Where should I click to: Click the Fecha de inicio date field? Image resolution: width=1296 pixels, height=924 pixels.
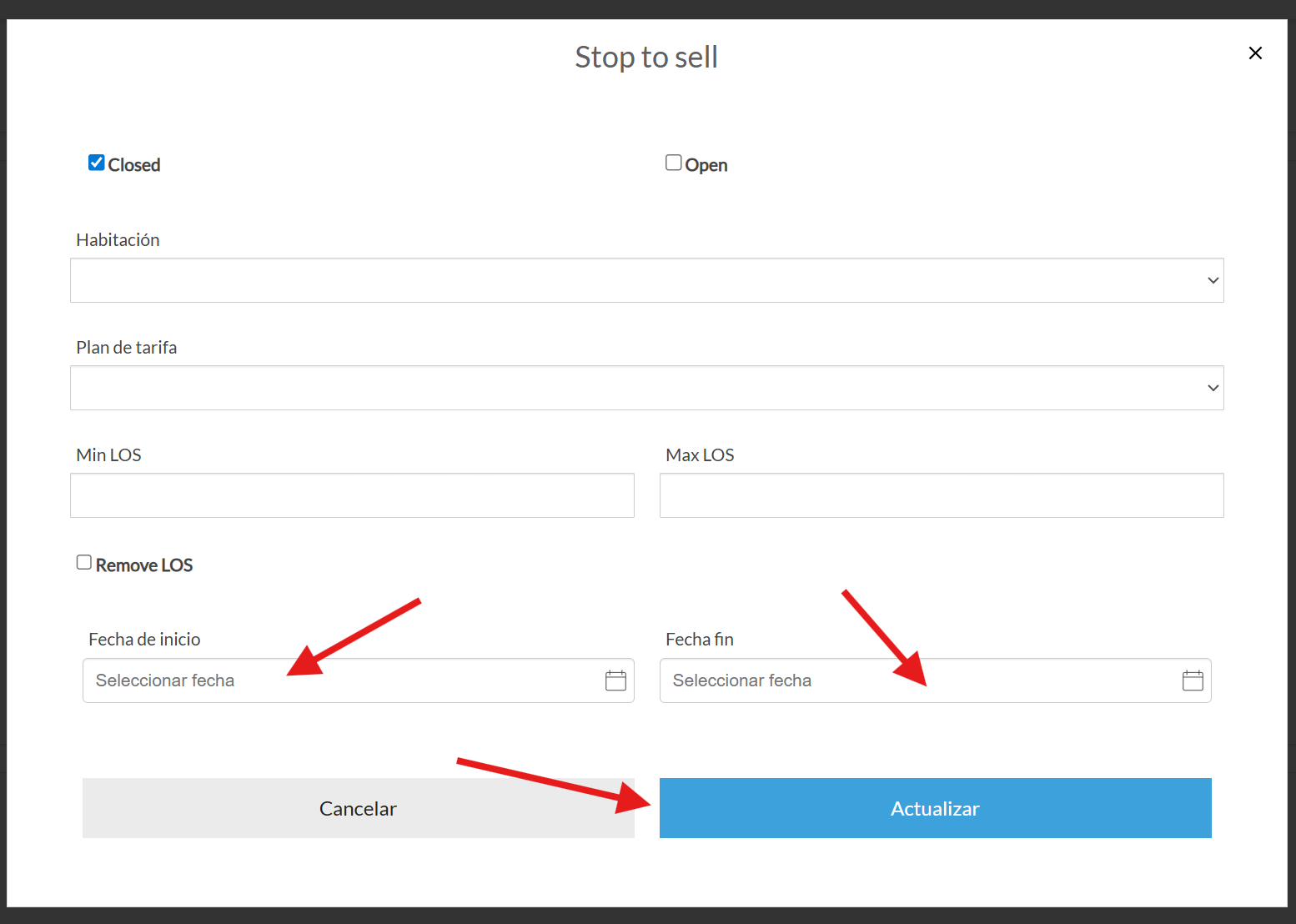(342, 680)
